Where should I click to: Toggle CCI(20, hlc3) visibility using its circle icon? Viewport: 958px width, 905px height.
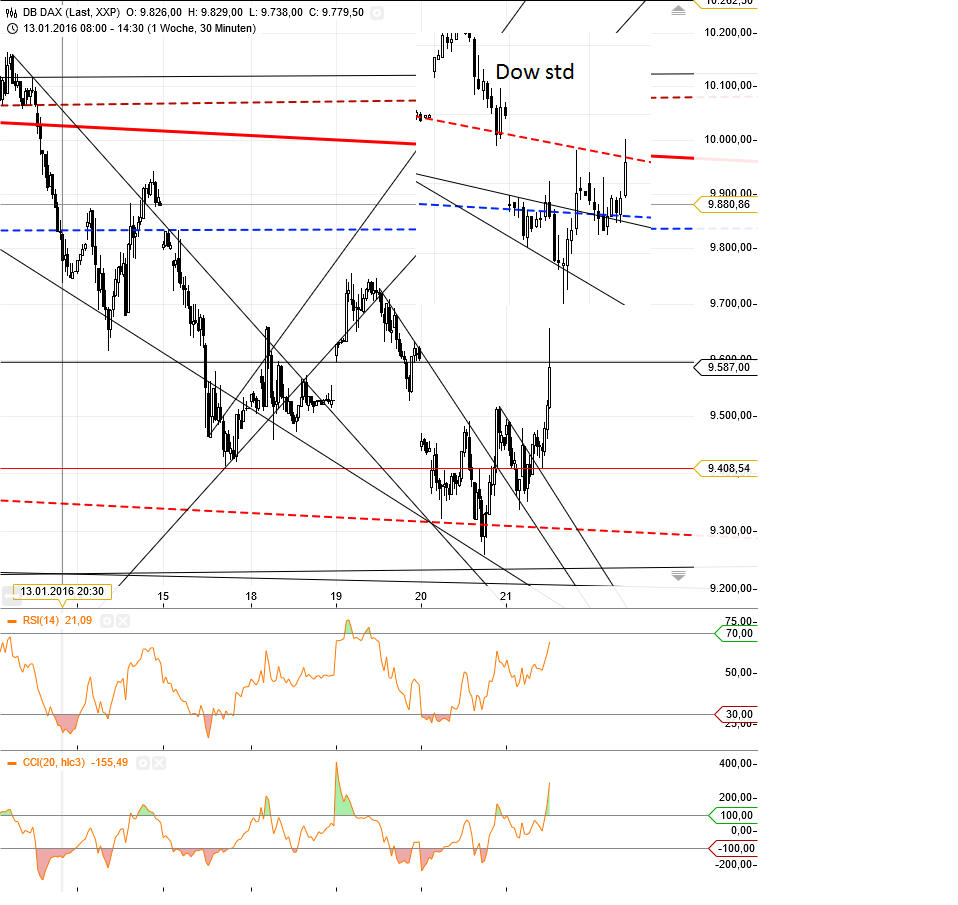pos(143,763)
